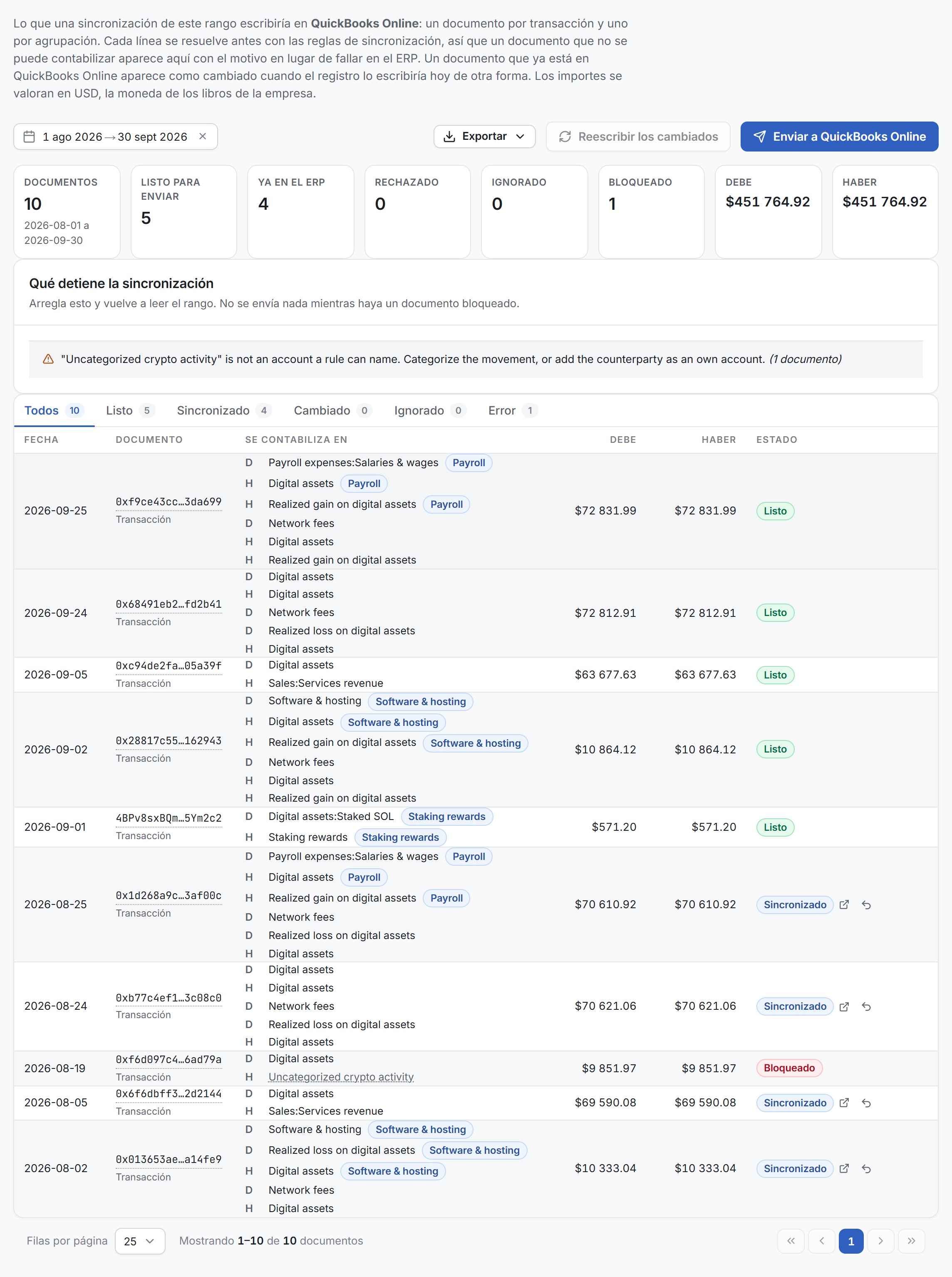Open the Exportar dropdown
952x1277 pixels.
[x=485, y=137]
